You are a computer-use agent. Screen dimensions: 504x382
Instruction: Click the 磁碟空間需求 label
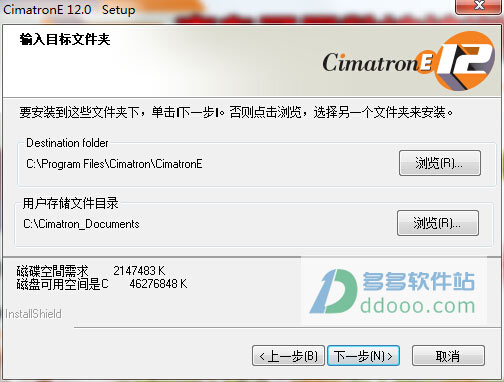tap(53, 271)
